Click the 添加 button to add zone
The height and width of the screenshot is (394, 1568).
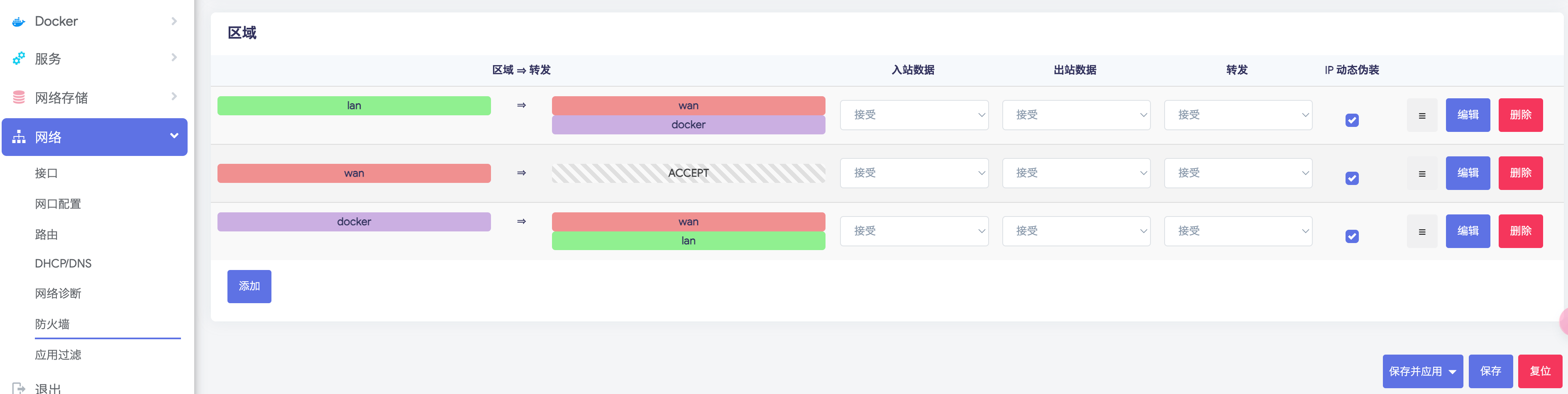(x=249, y=287)
